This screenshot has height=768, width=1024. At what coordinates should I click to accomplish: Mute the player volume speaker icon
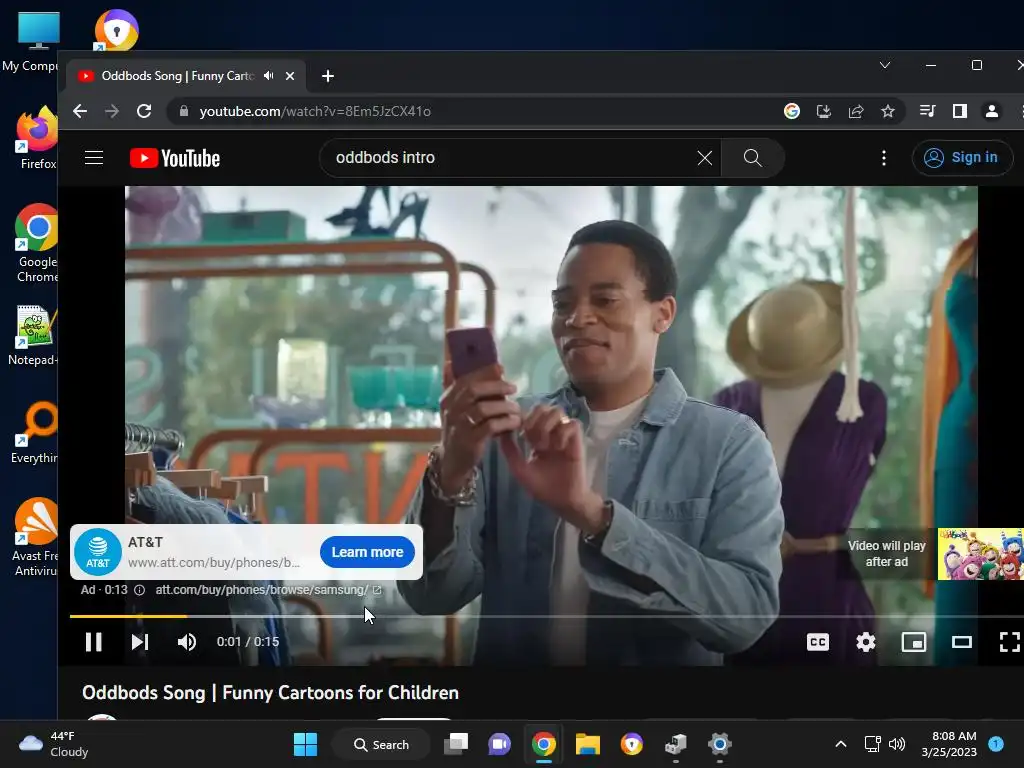(x=187, y=642)
